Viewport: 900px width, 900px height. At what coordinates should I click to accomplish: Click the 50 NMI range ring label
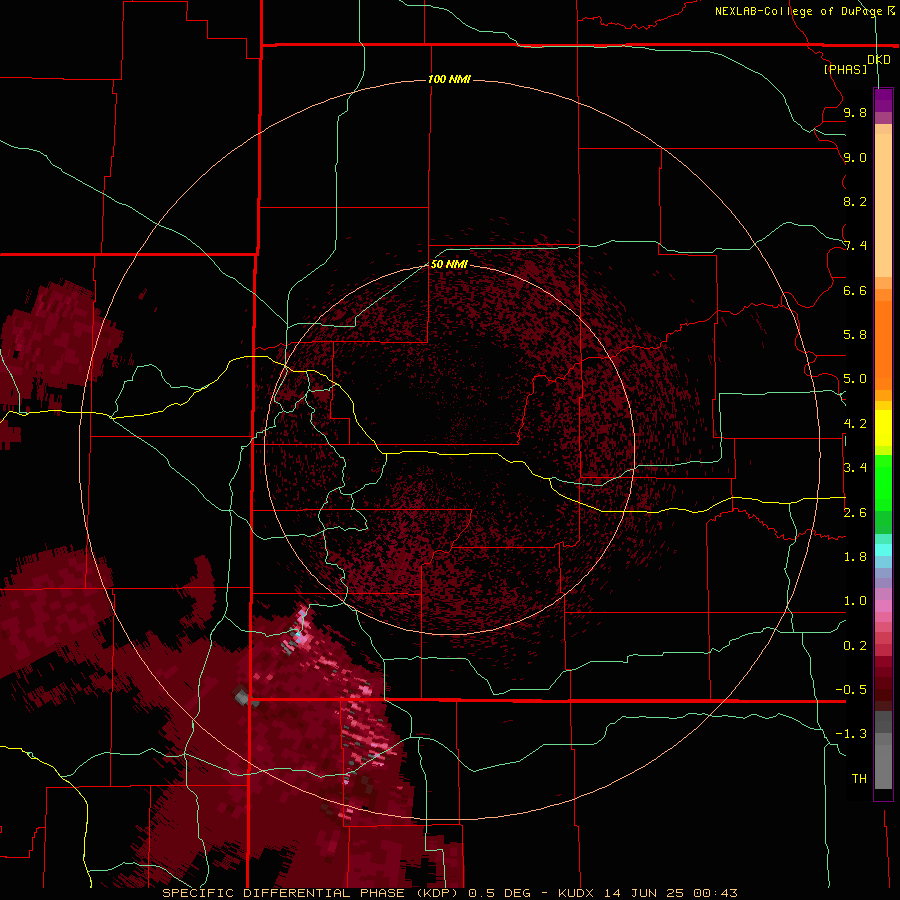449,264
